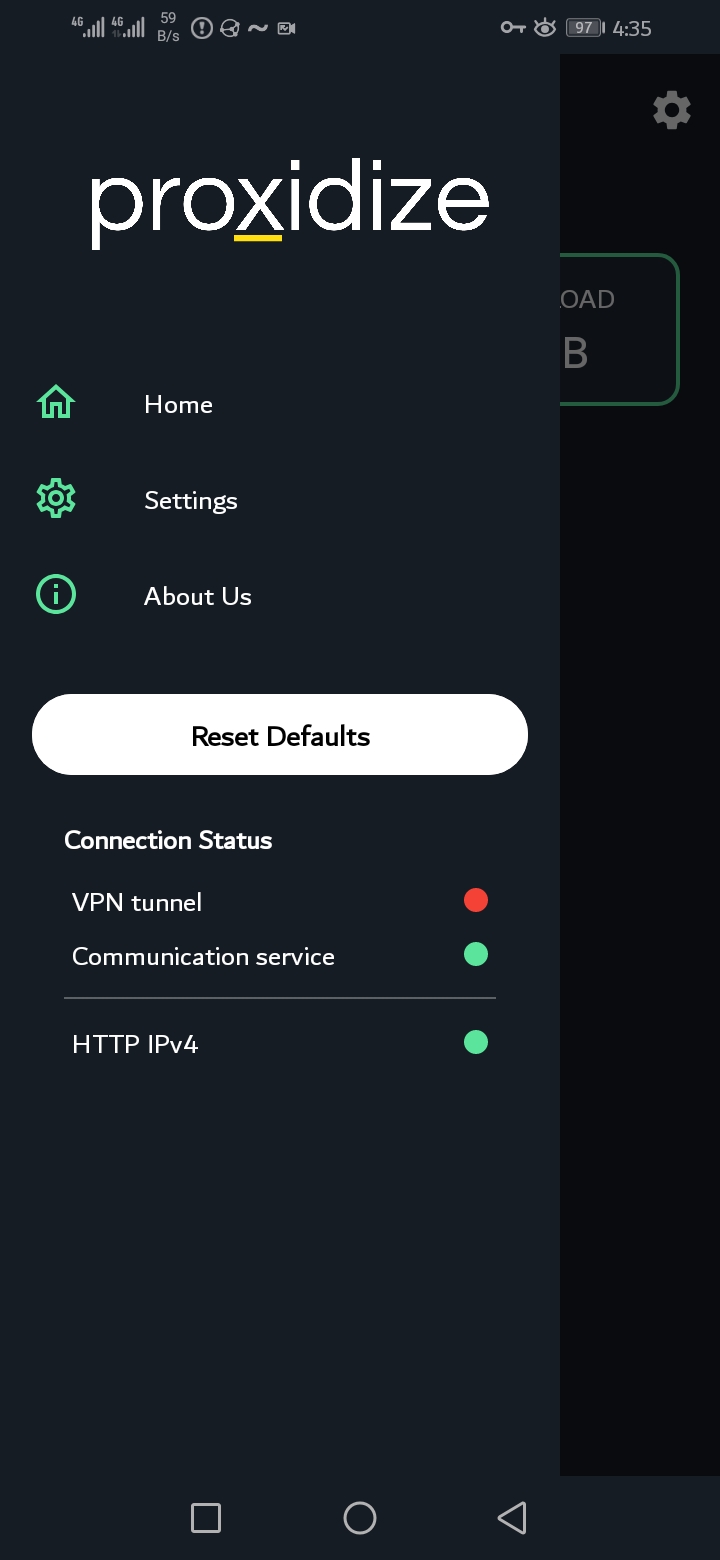Tap the HTTP IPv4 label
720x1560 pixels.
click(135, 1044)
